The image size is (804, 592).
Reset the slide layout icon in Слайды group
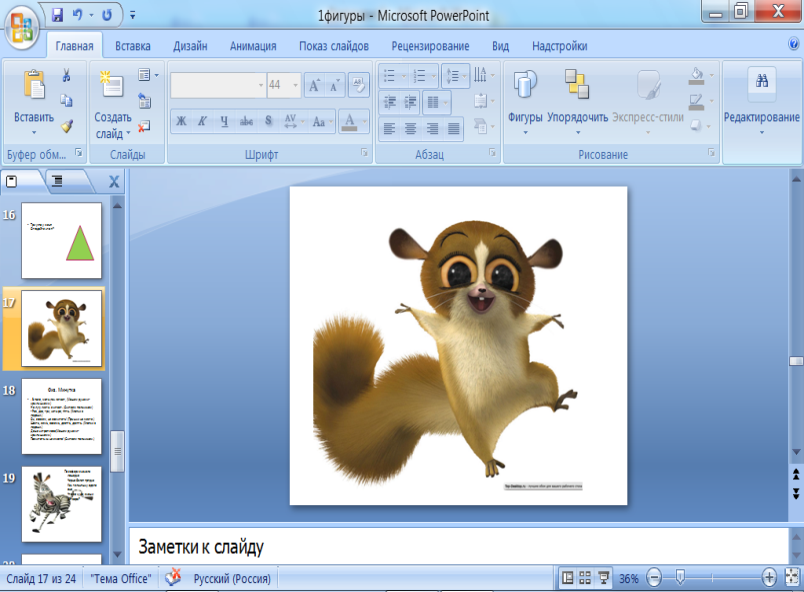145,100
